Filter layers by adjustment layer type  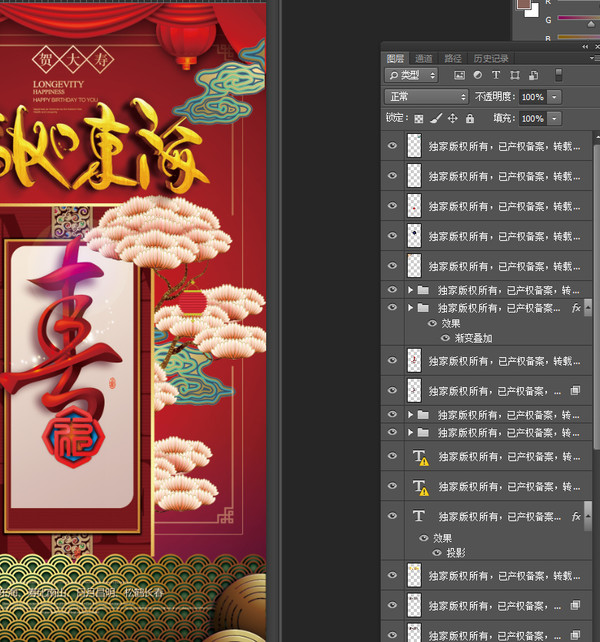pyautogui.click(x=478, y=75)
